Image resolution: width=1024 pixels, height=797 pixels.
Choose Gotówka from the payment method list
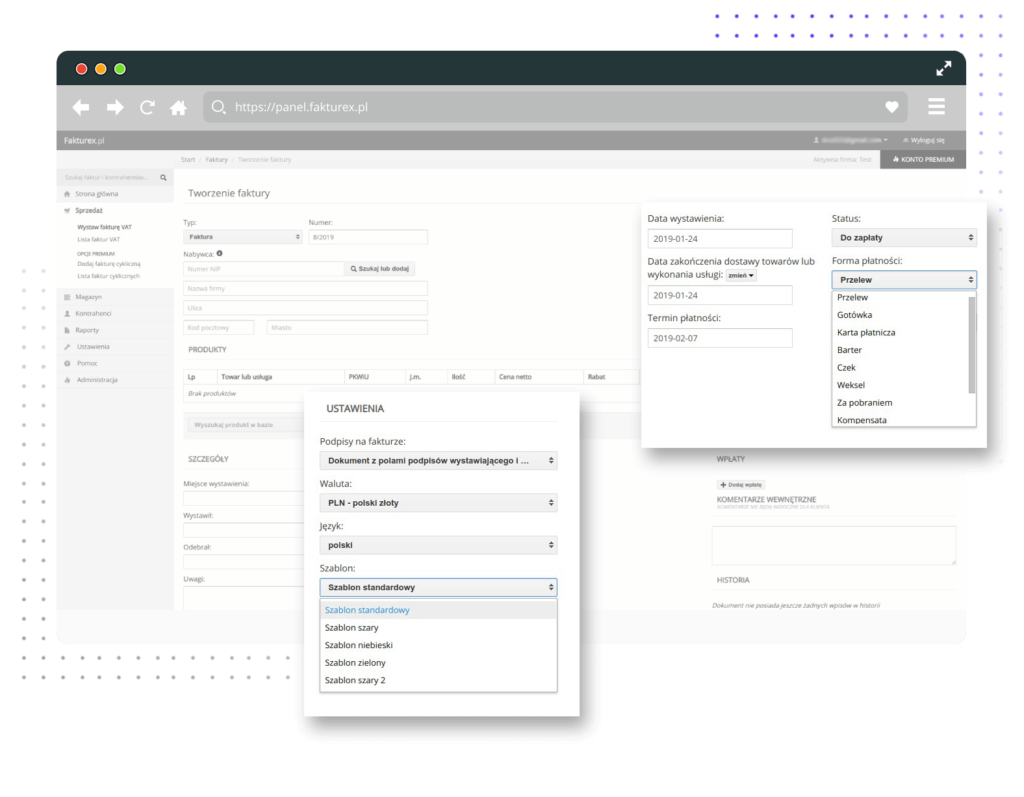pyautogui.click(x=855, y=315)
